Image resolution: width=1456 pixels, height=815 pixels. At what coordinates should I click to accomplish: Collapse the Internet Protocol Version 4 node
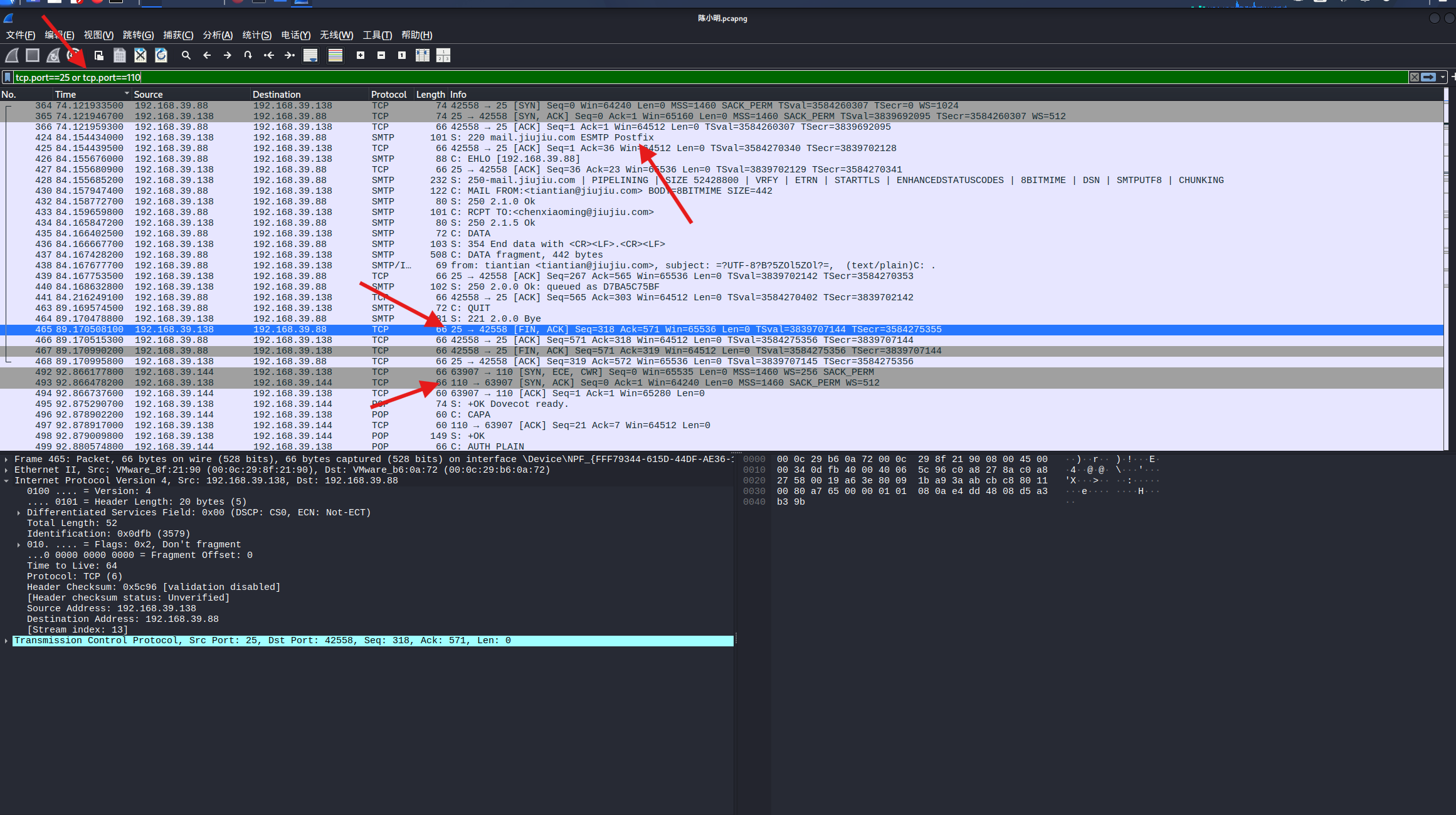6,481
